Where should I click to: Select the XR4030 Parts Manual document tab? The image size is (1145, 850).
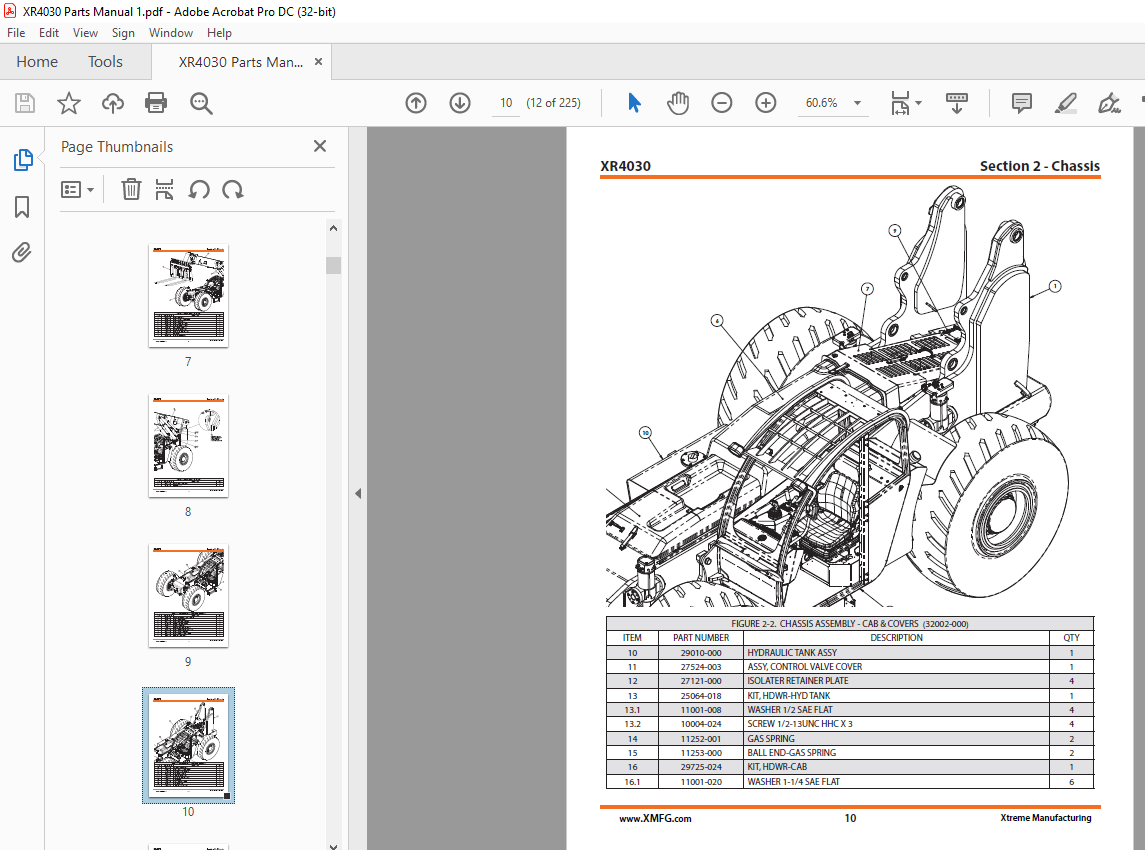point(241,62)
